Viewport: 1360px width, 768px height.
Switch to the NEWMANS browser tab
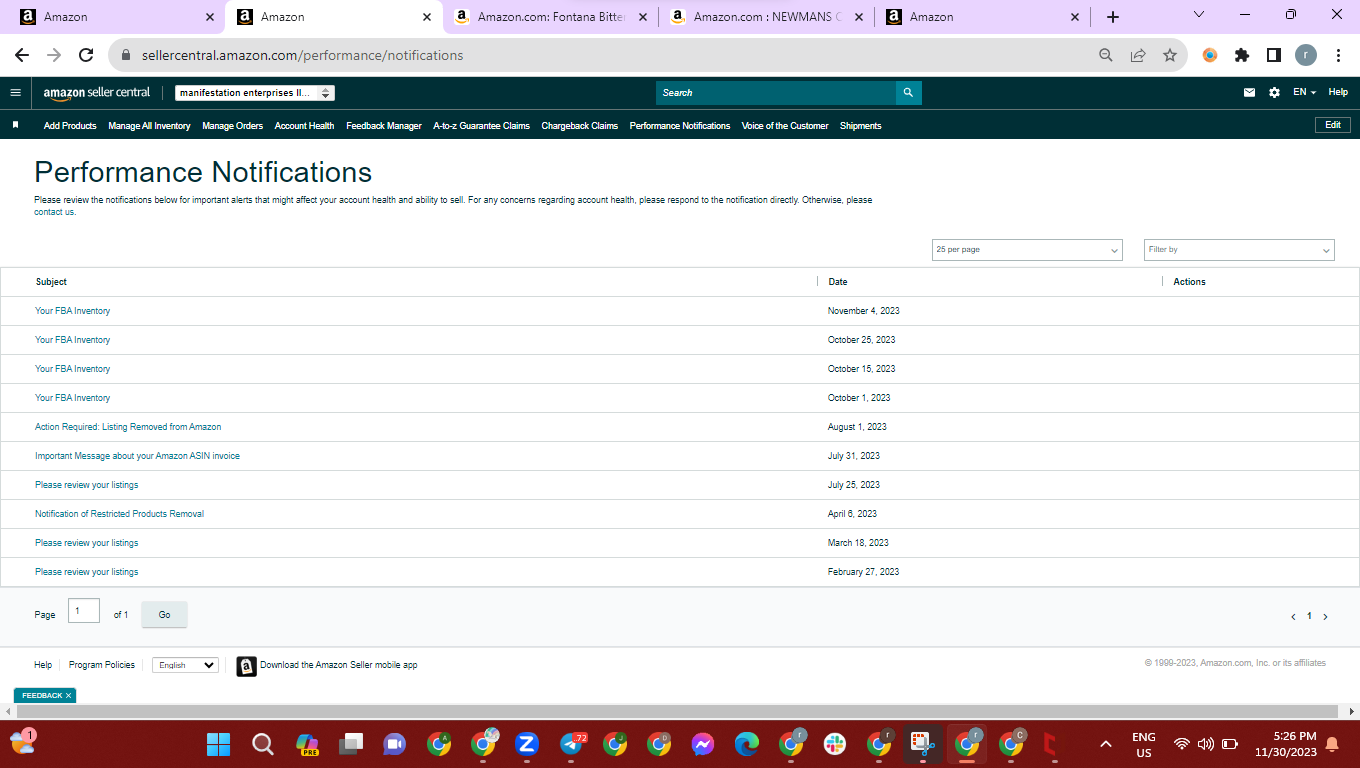766,17
